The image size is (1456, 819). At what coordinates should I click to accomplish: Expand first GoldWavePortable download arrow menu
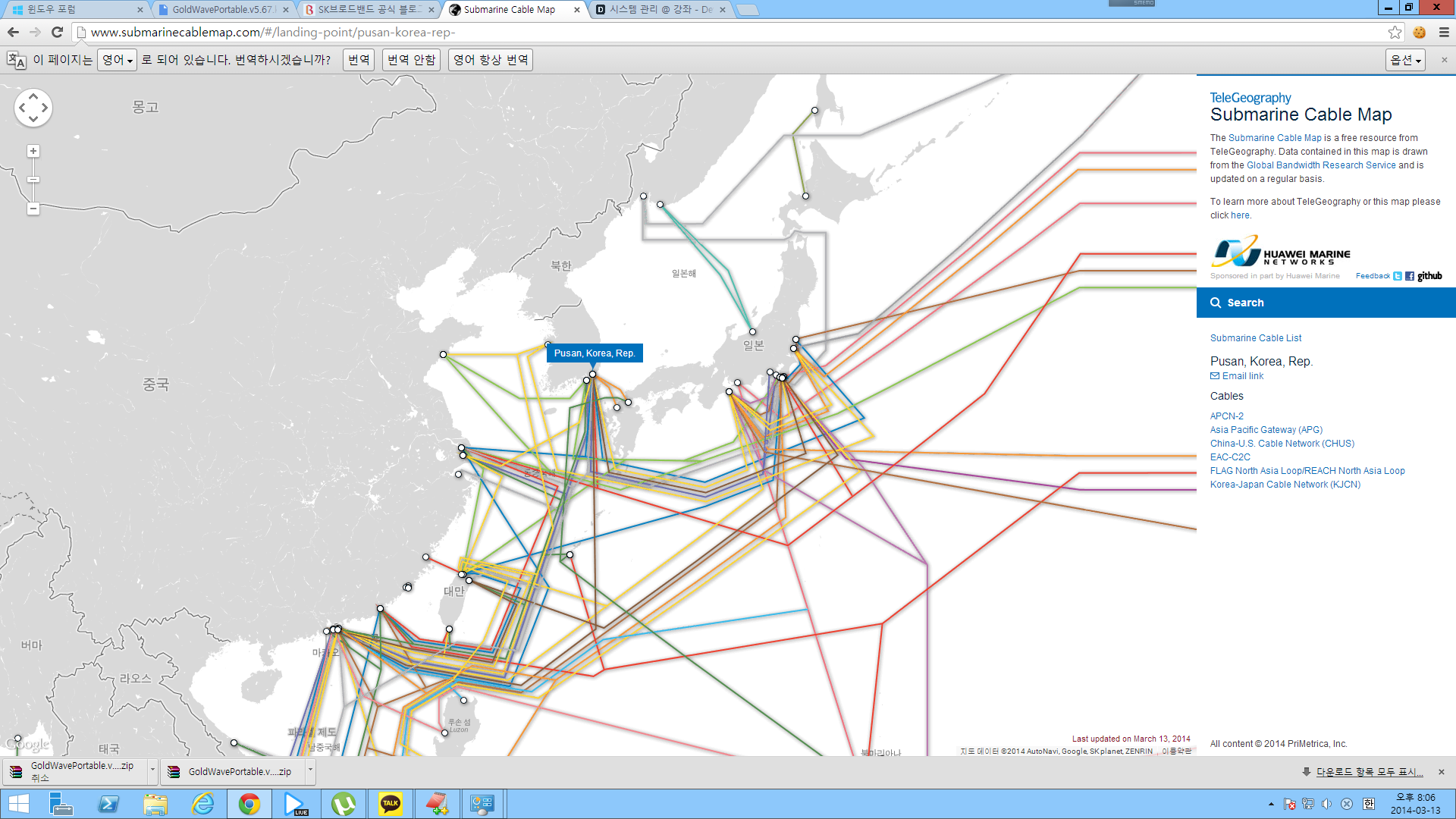pos(152,771)
